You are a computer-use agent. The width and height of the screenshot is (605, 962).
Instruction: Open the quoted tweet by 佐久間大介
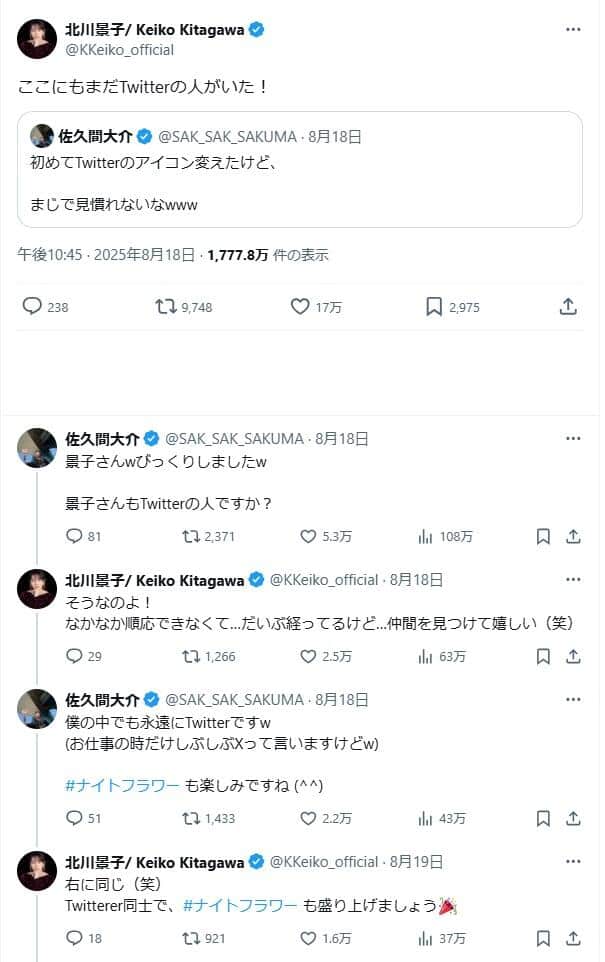click(x=300, y=168)
